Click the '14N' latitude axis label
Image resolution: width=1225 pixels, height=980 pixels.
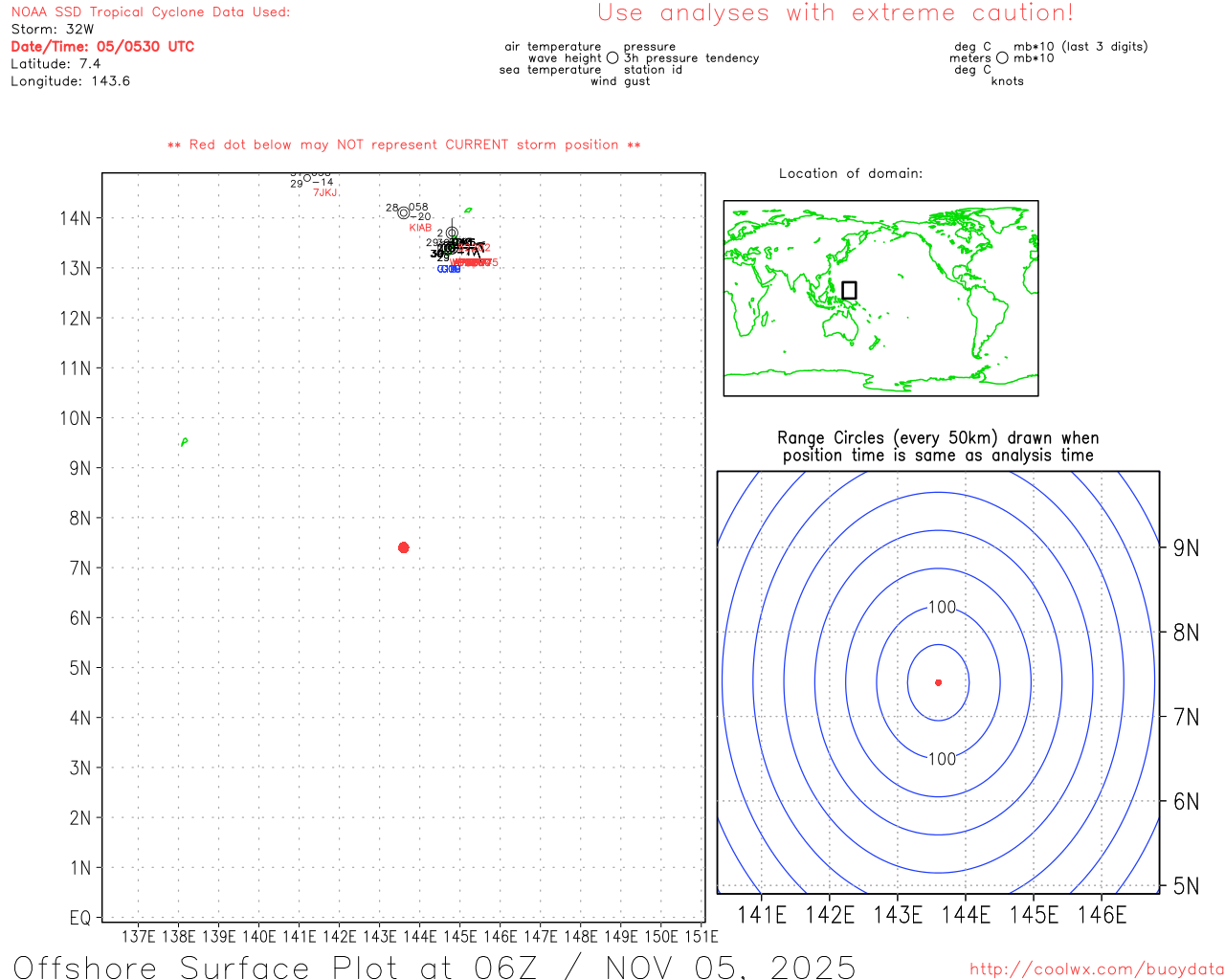click(x=76, y=218)
